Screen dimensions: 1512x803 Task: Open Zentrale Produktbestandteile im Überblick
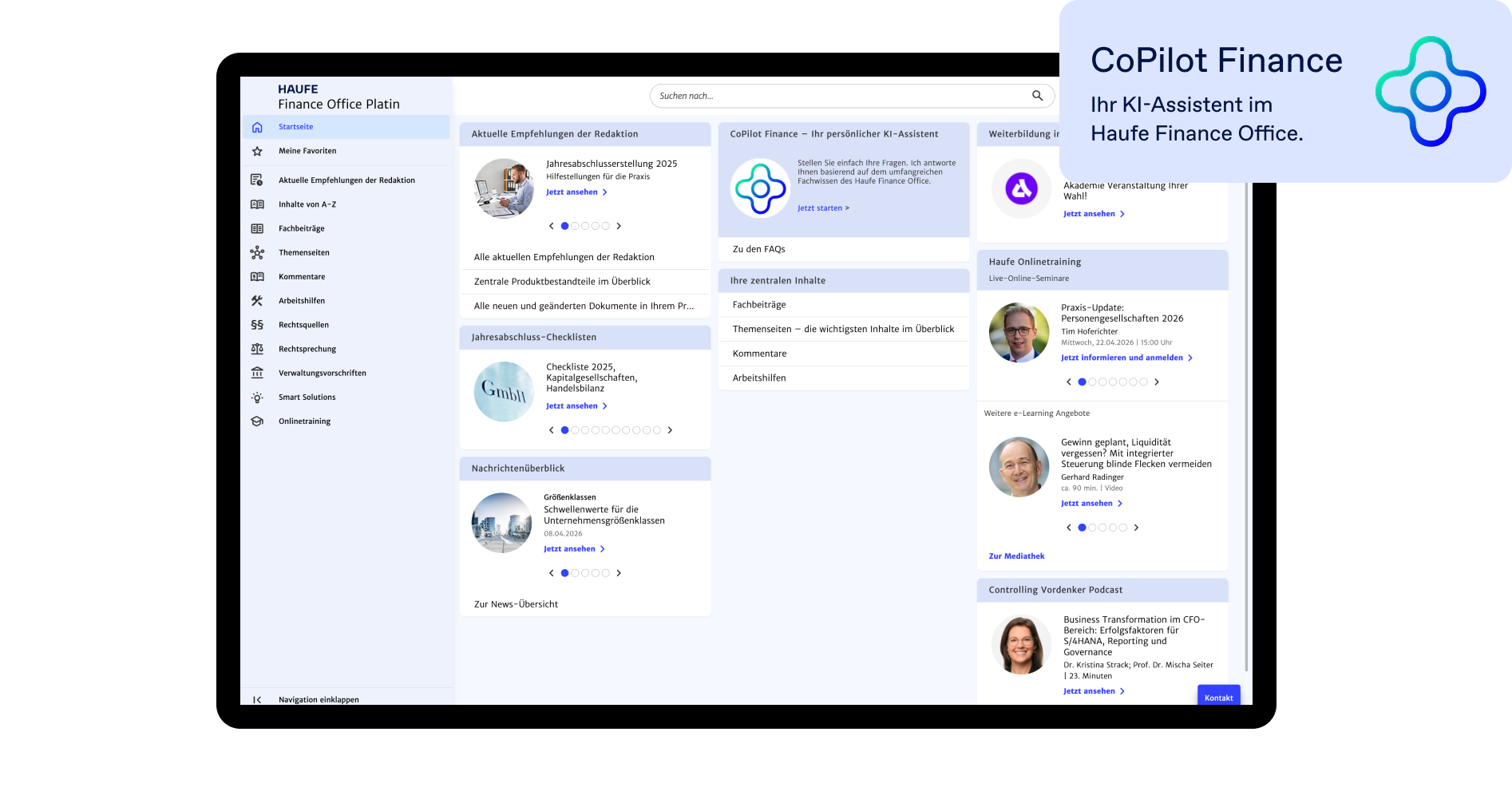[585, 282]
